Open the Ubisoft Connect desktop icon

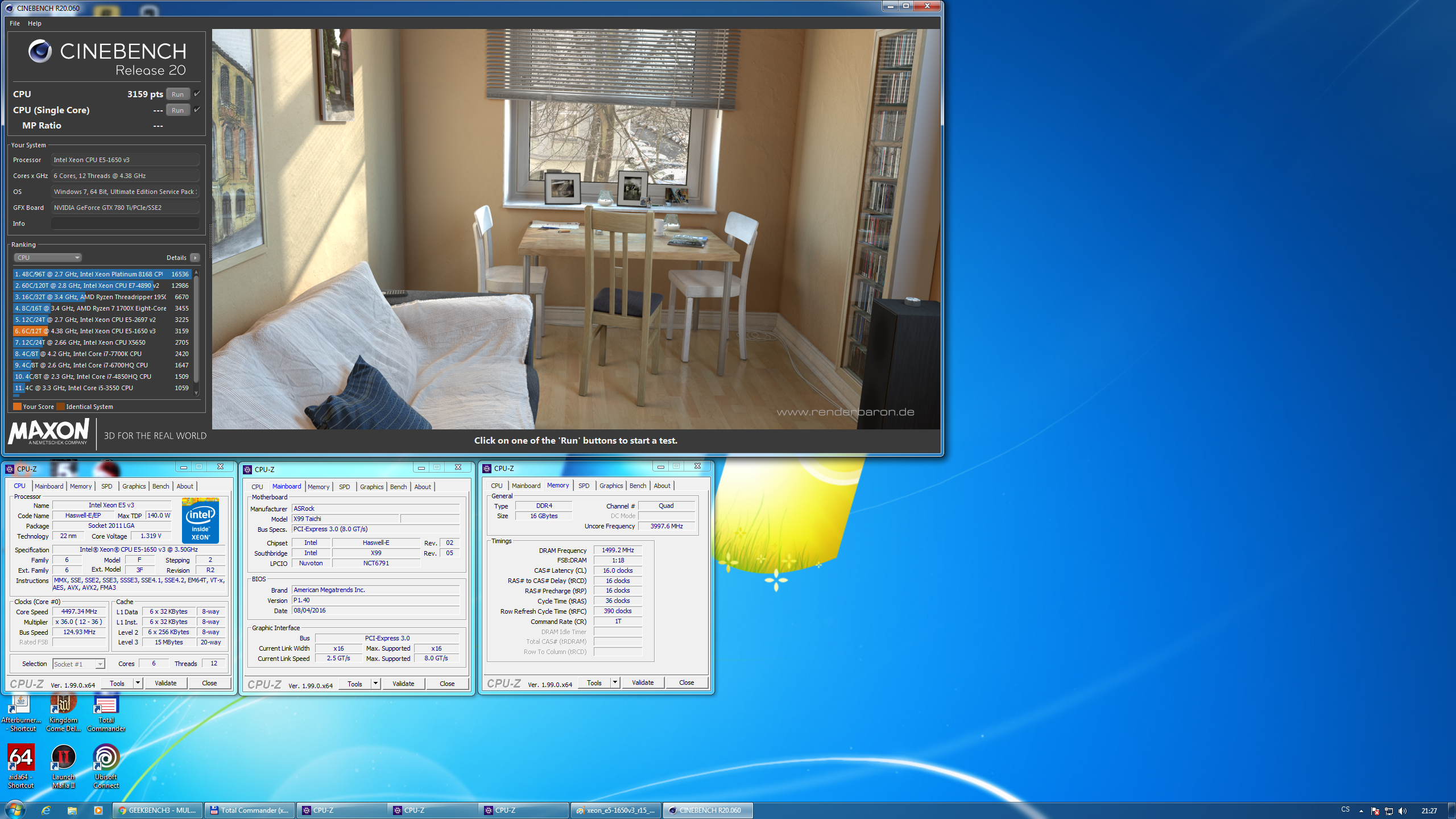coord(106,766)
